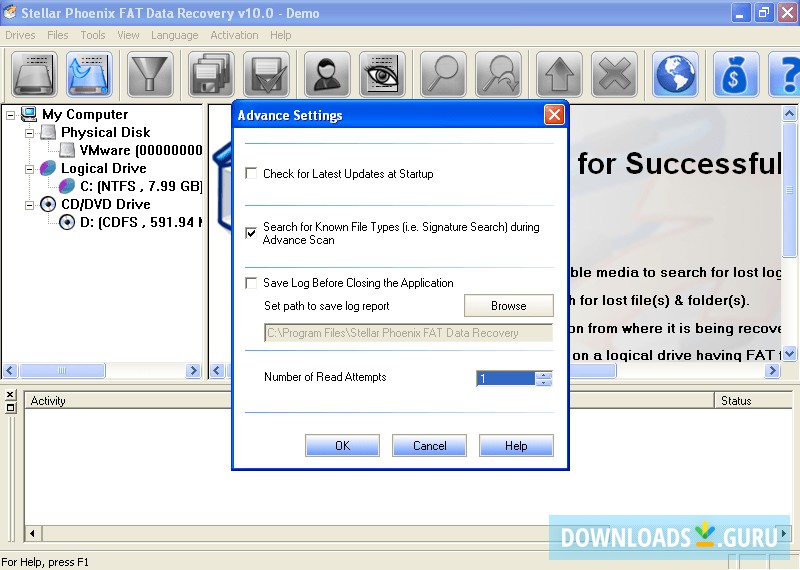
Task: Click the find next magnifier icon
Action: click(x=498, y=75)
